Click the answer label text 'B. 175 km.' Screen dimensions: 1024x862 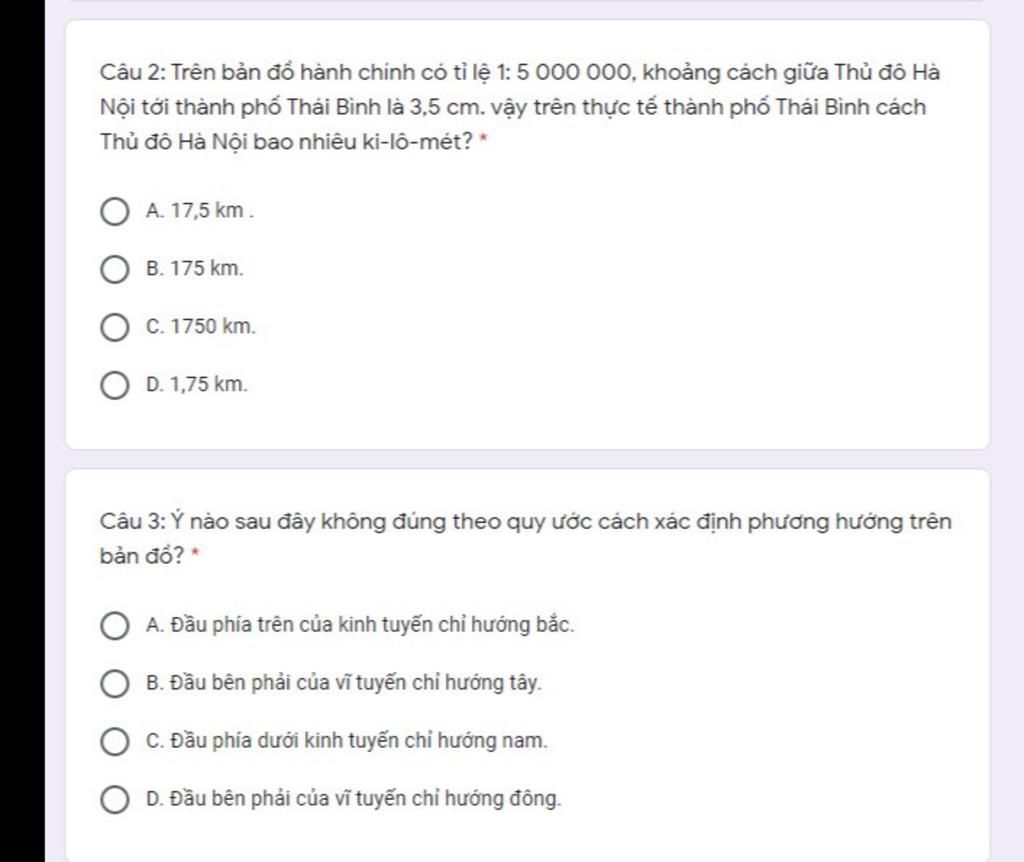tap(194, 268)
